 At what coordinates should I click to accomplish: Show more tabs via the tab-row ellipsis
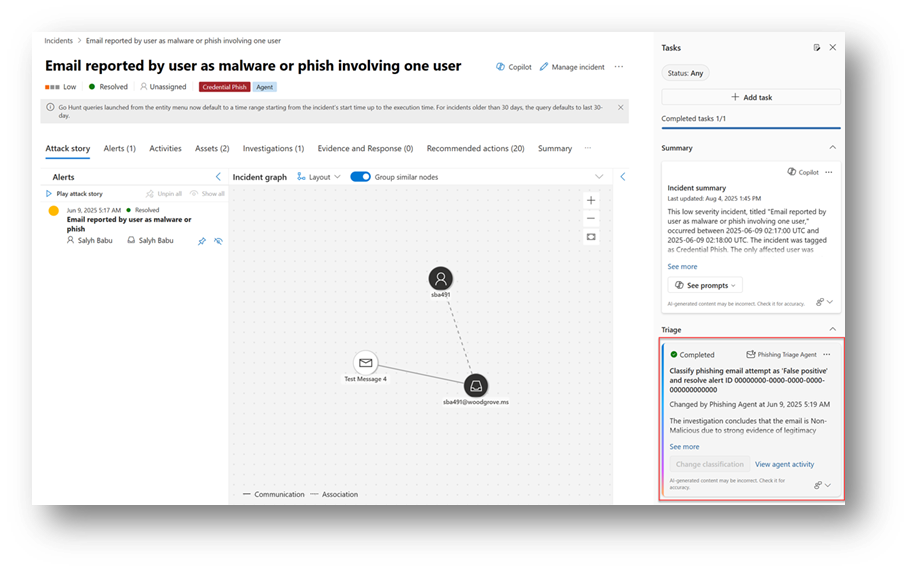coord(588,149)
